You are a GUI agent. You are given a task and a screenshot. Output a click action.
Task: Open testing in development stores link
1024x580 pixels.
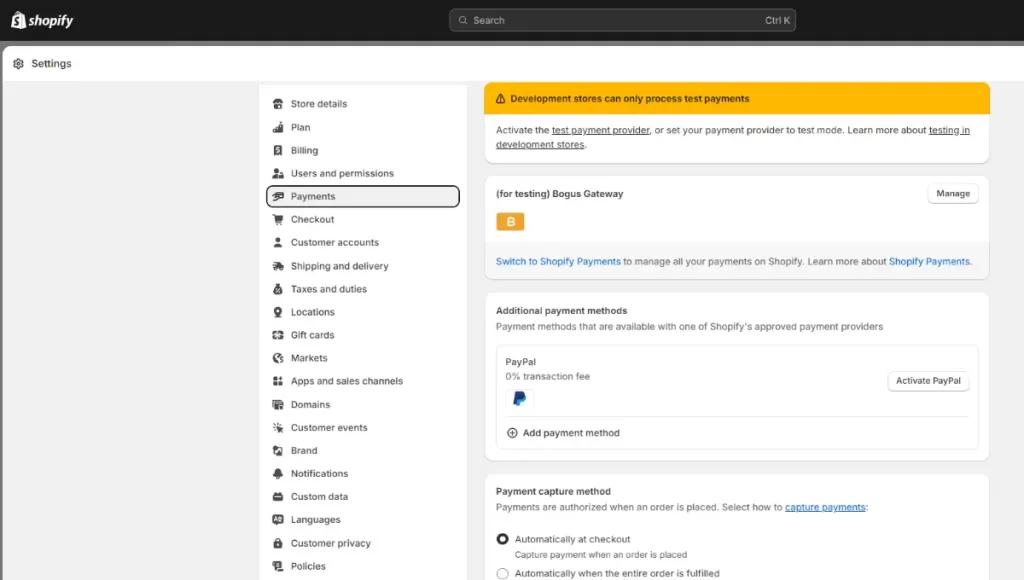pyautogui.click(x=949, y=130)
